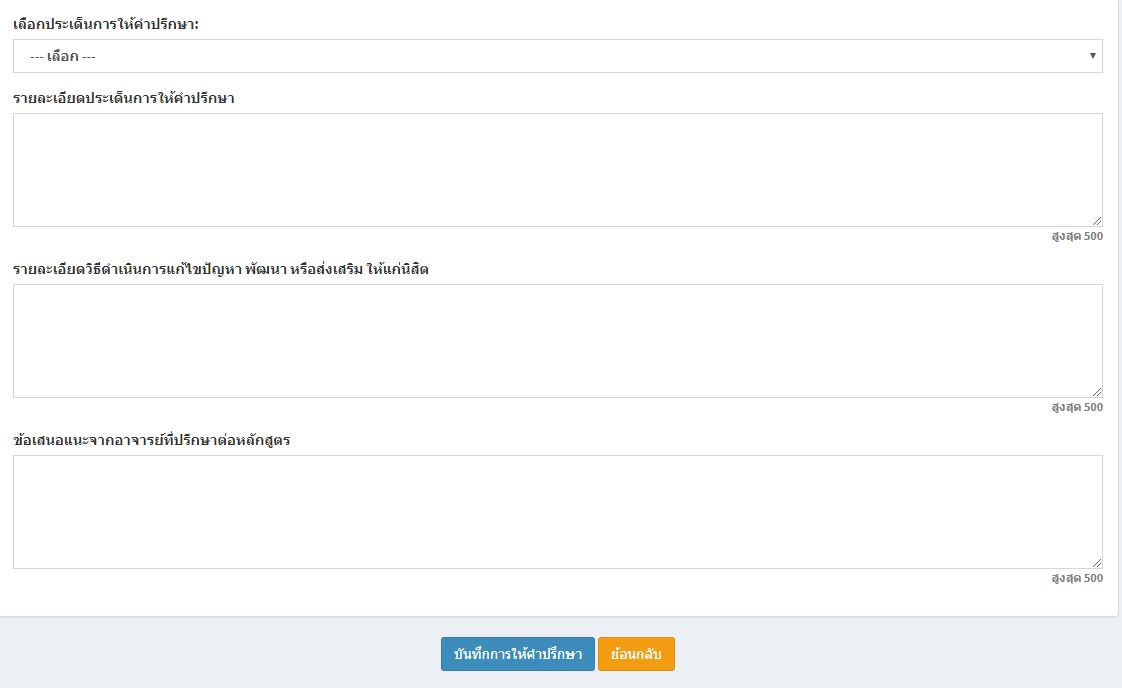Click the arrow on the --- เลือก --- combo box
The width and height of the screenshot is (1122, 688).
[1092, 56]
